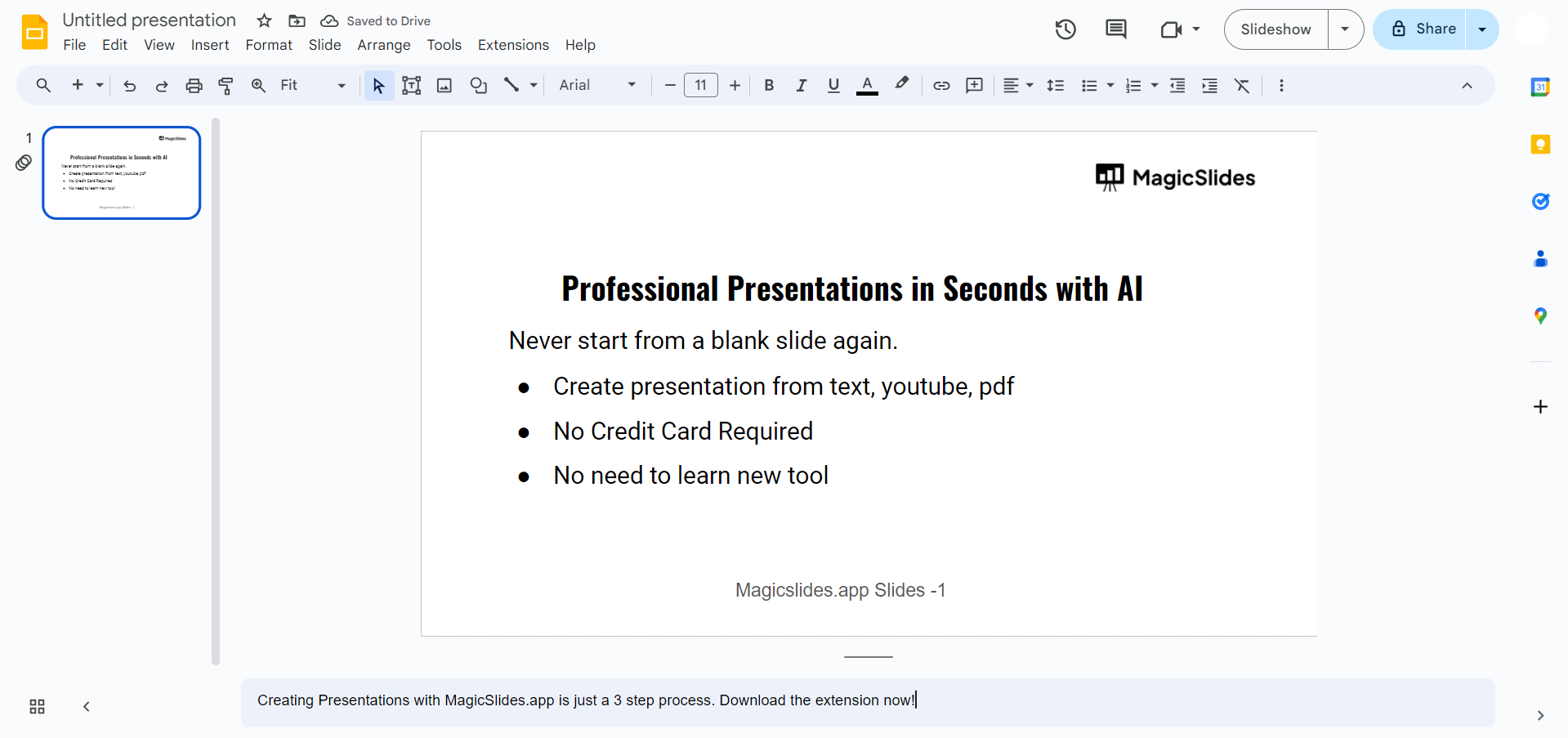Decrease the paragraph indent
Image resolution: width=1568 pixels, height=738 pixels.
pyautogui.click(x=1177, y=85)
